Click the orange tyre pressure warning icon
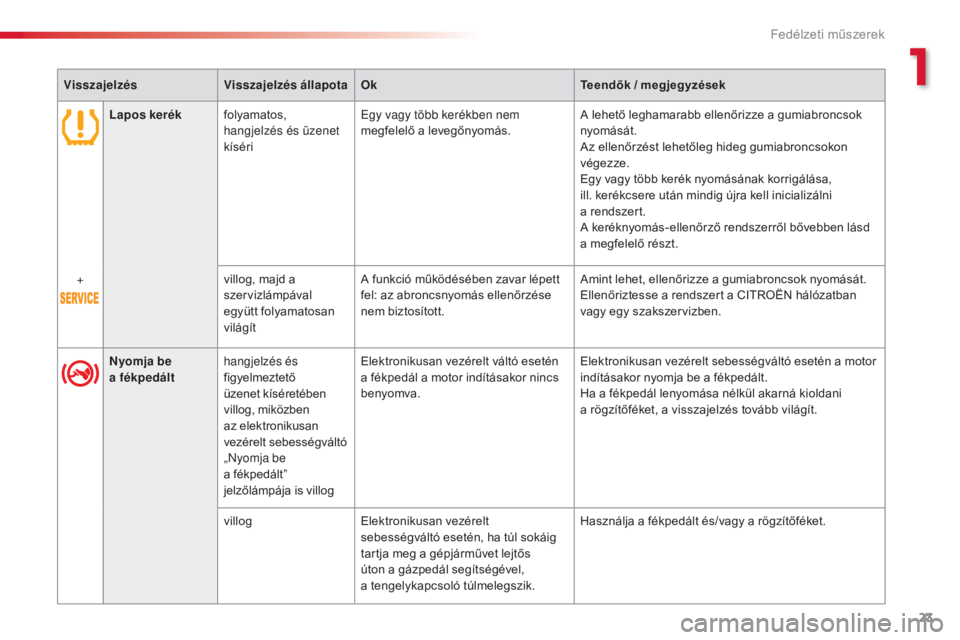The height and width of the screenshot is (640, 960). coord(80,129)
